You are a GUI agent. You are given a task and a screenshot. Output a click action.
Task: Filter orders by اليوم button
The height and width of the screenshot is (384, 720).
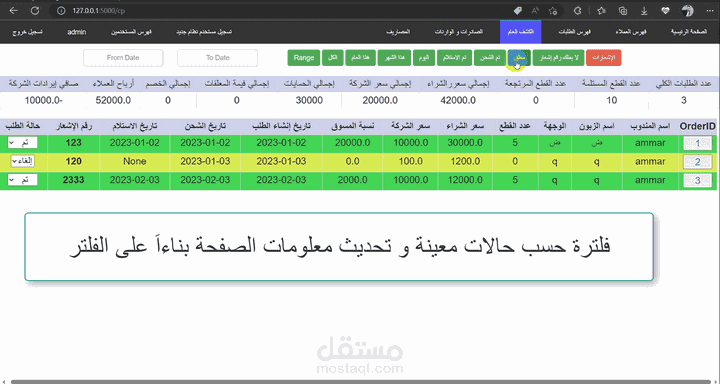[424, 57]
